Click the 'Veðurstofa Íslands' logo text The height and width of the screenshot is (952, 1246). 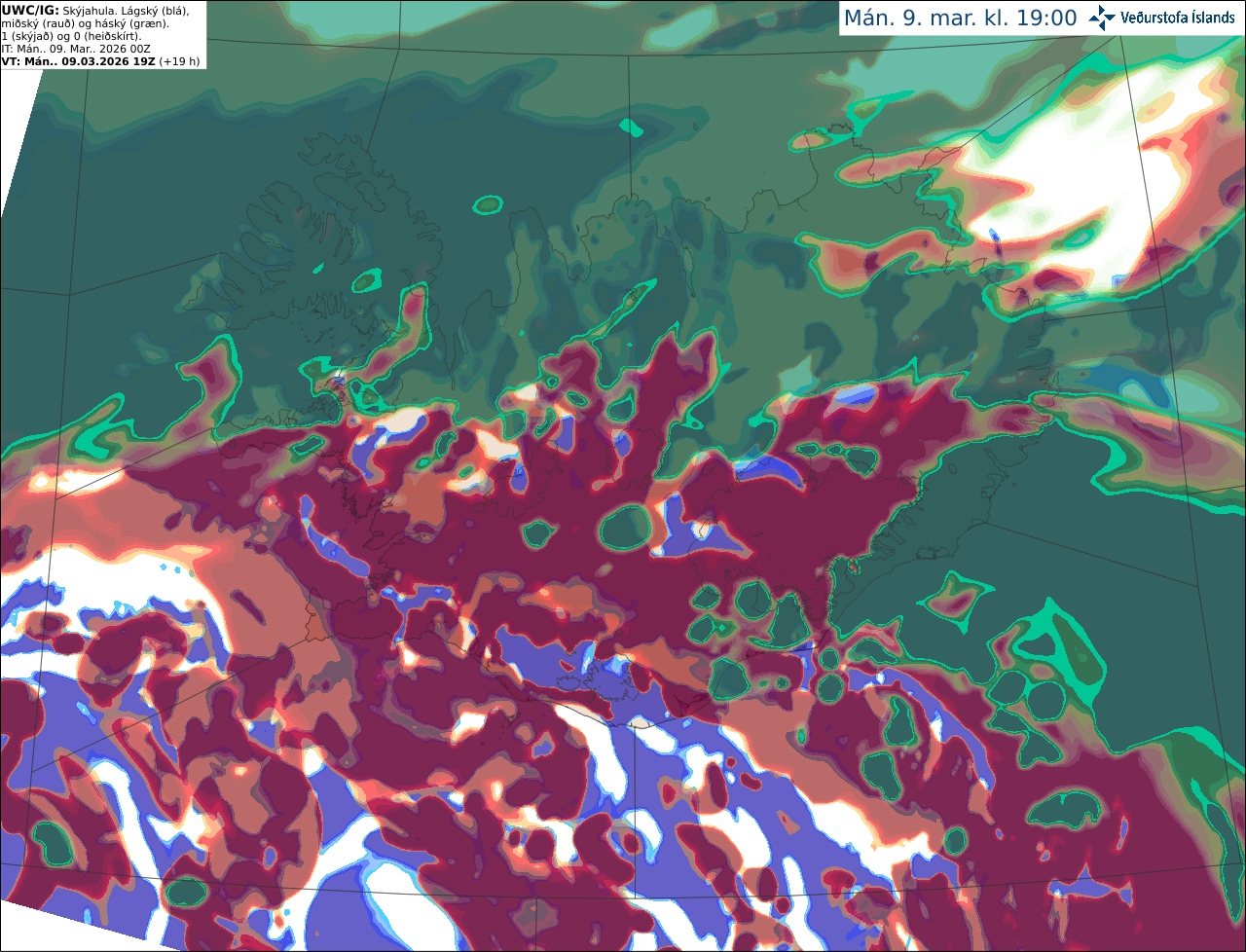(x=1178, y=18)
